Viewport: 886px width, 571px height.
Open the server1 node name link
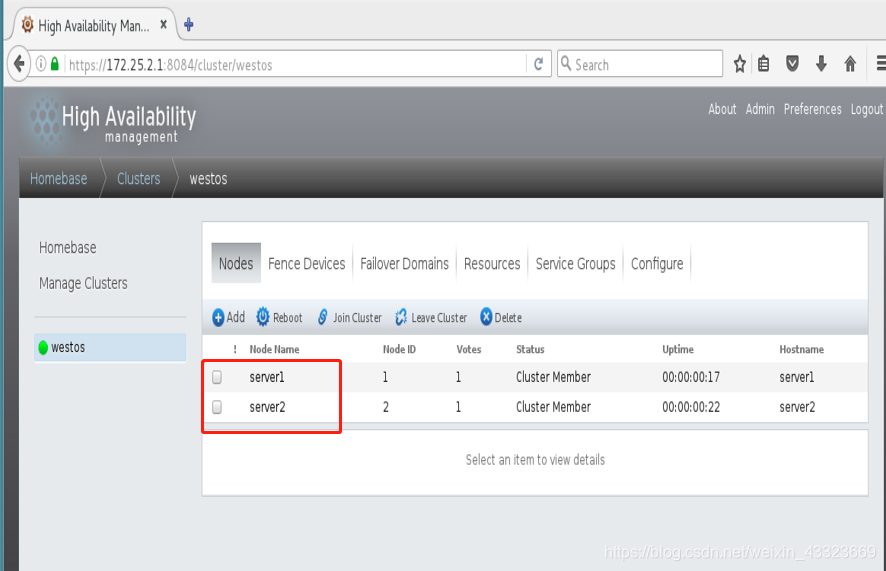[x=267, y=377]
